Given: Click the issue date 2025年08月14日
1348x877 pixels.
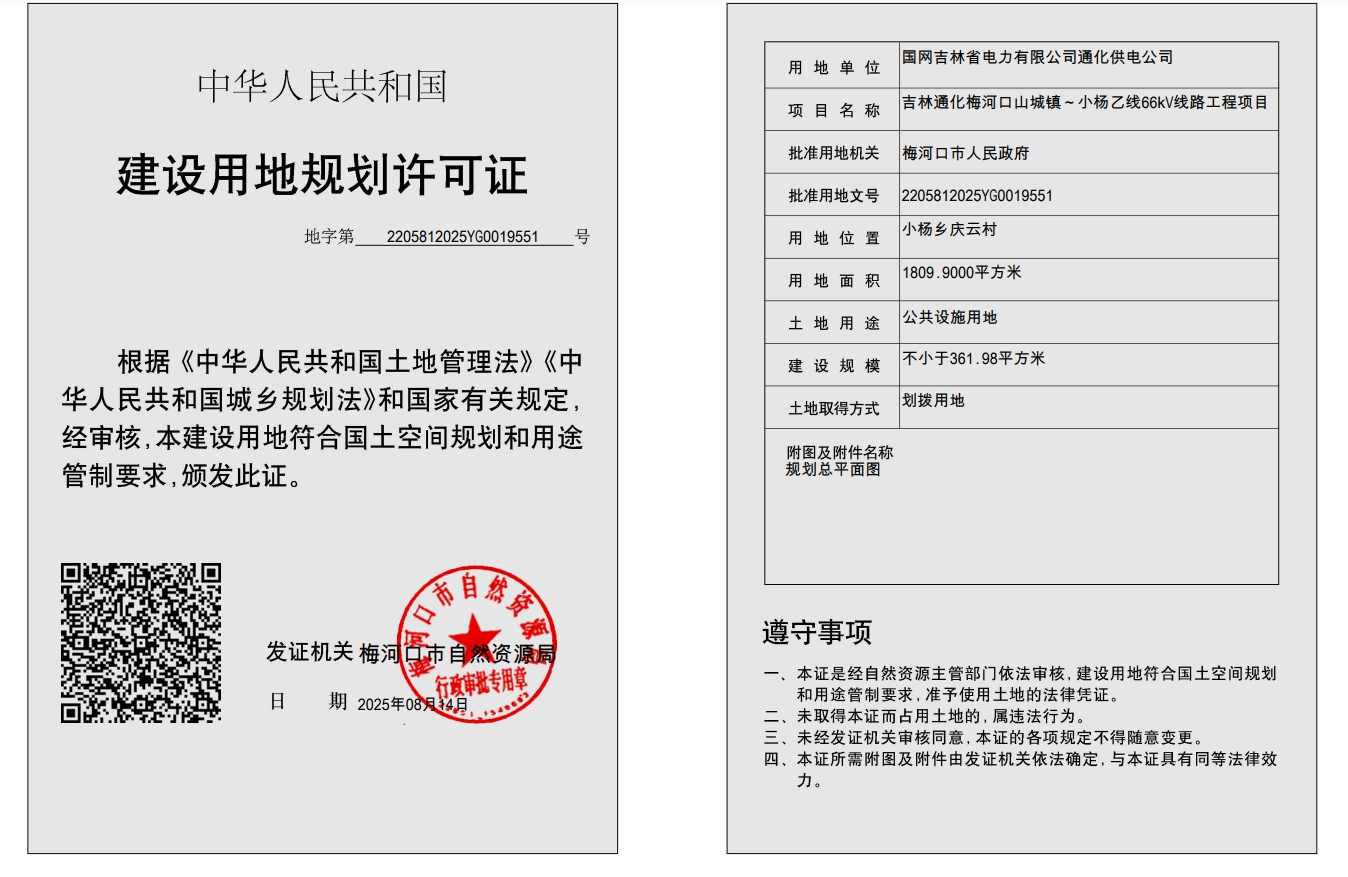Looking at the screenshot, I should coord(412,704).
